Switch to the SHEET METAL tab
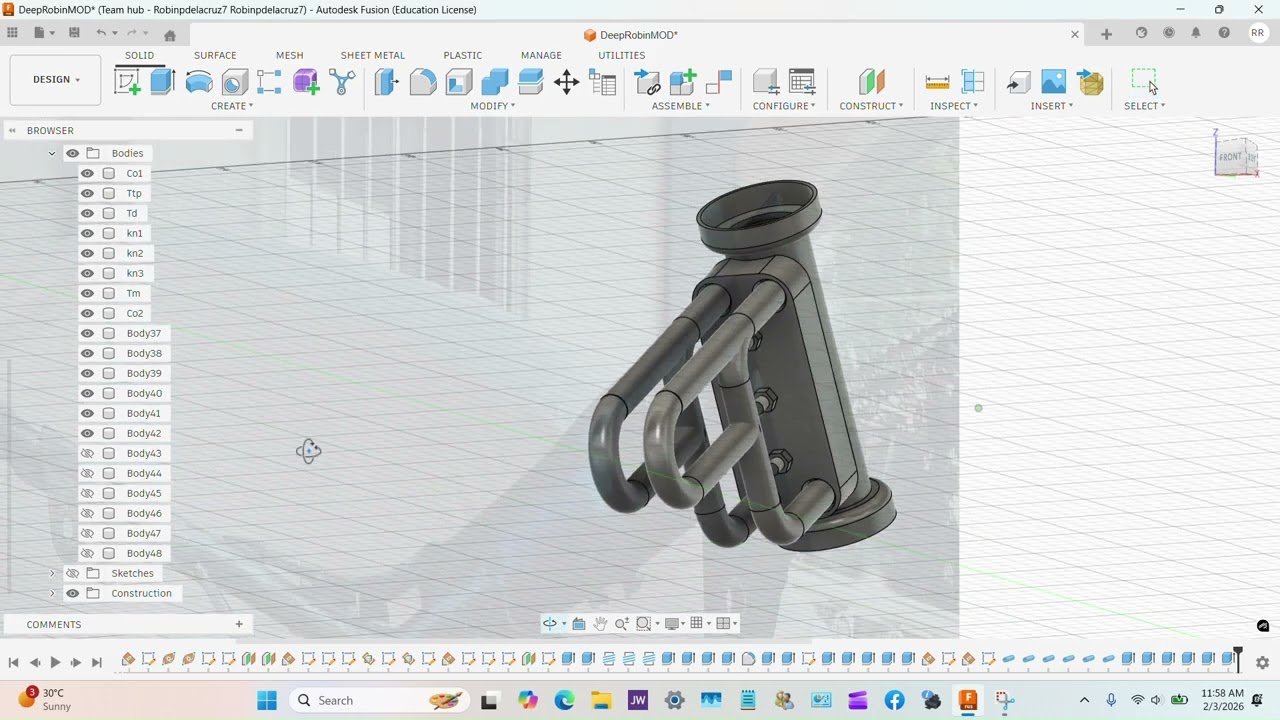This screenshot has width=1280, height=720. point(373,55)
